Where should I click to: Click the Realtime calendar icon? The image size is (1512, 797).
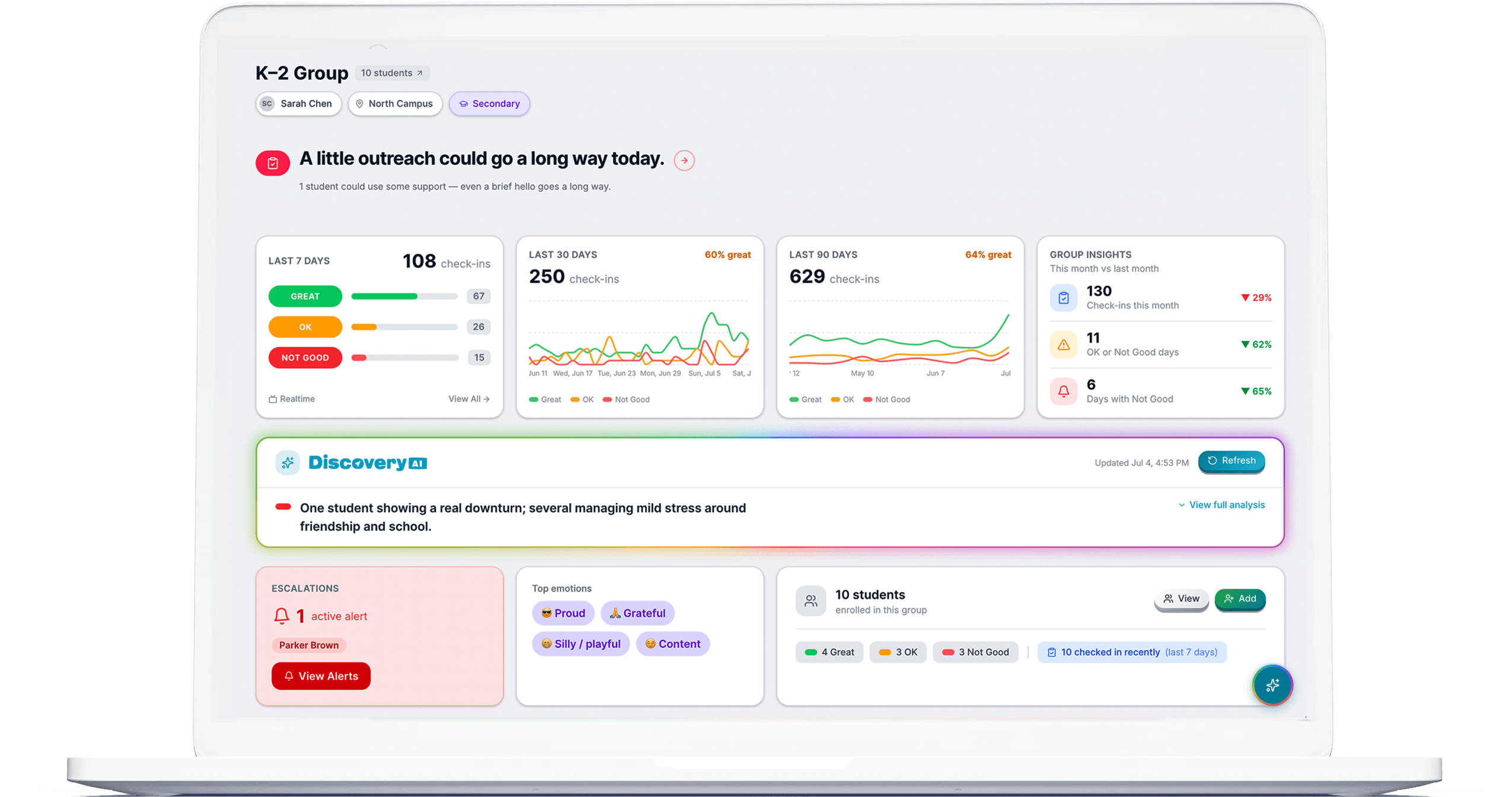coord(272,399)
